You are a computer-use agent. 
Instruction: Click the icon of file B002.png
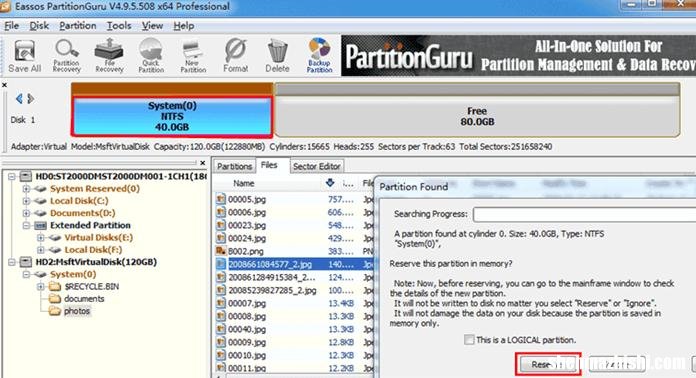click(x=221, y=251)
